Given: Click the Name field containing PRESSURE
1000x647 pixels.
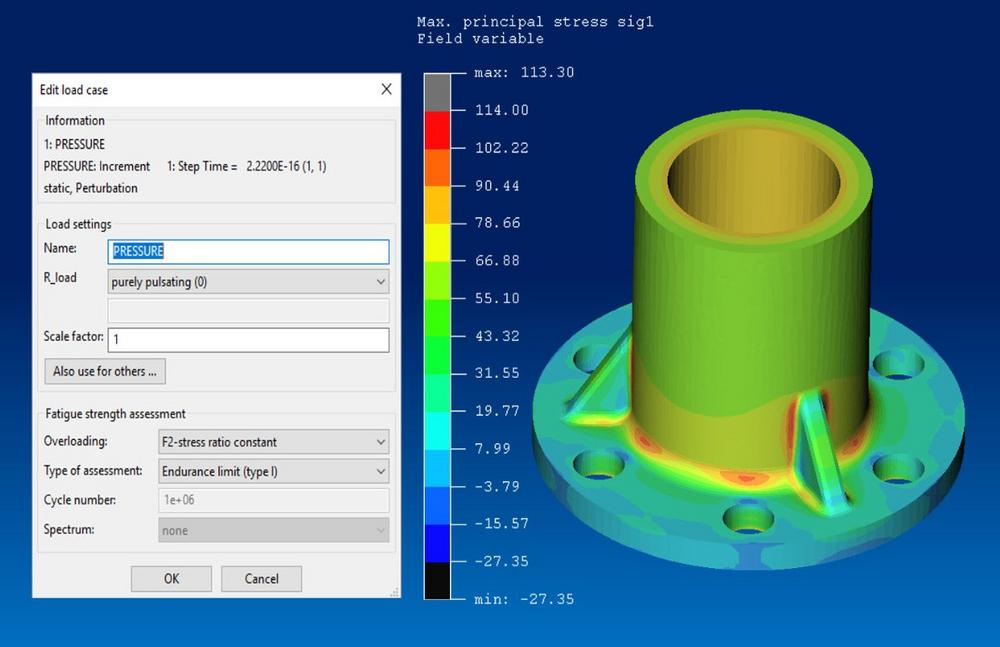Looking at the screenshot, I should click(247, 252).
